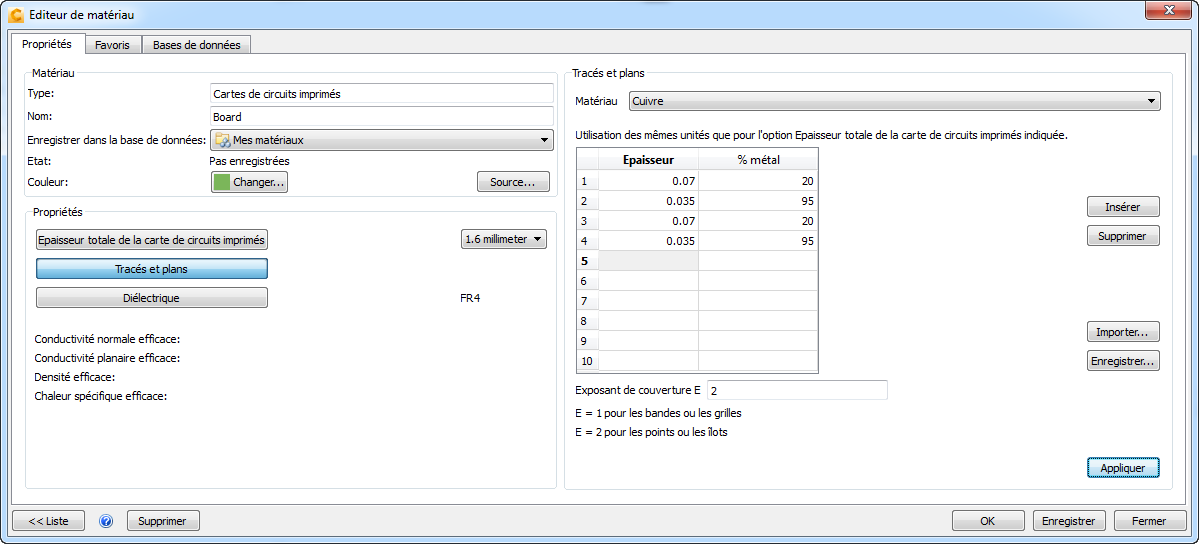Click the blue help question mark icon
Image resolution: width=1199 pixels, height=544 pixels.
(x=106, y=521)
